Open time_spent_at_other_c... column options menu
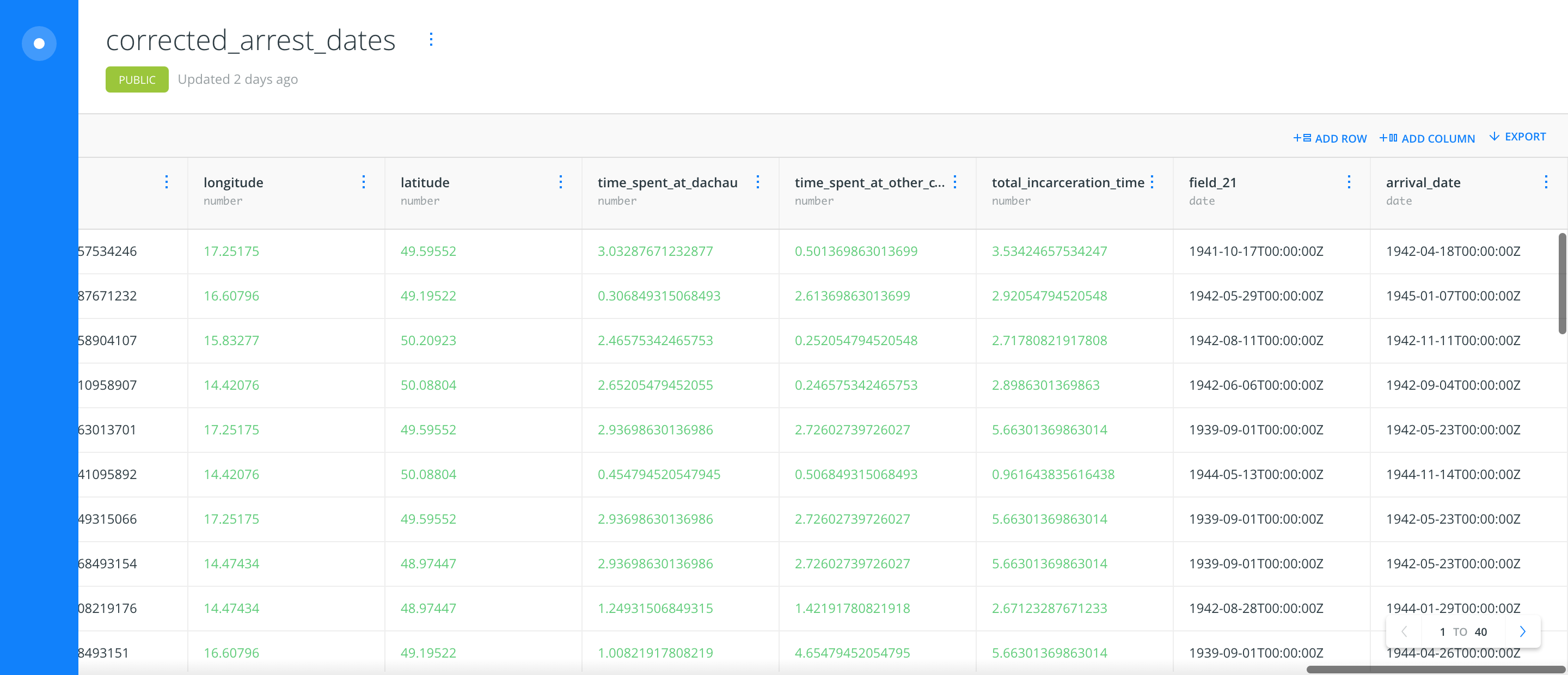 coord(954,182)
